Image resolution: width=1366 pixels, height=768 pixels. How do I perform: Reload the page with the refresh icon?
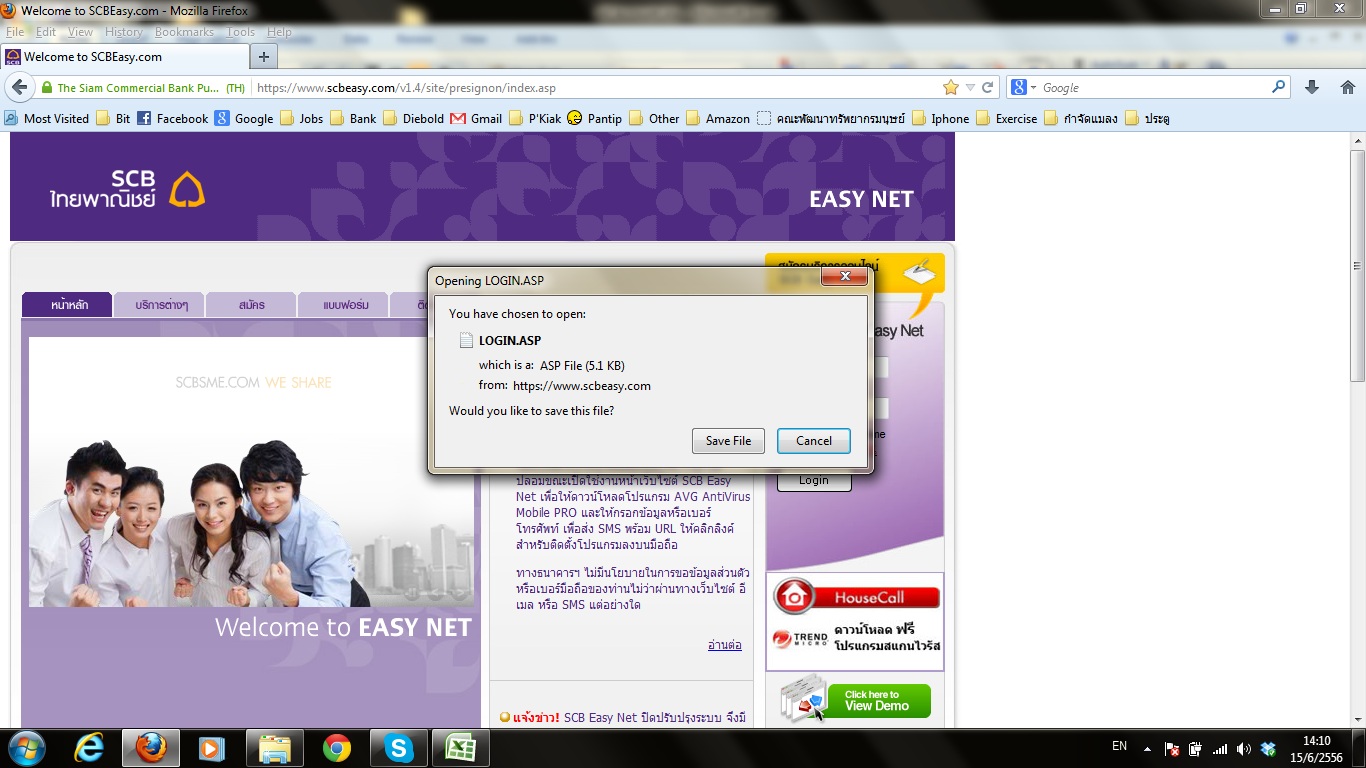pyautogui.click(x=987, y=87)
